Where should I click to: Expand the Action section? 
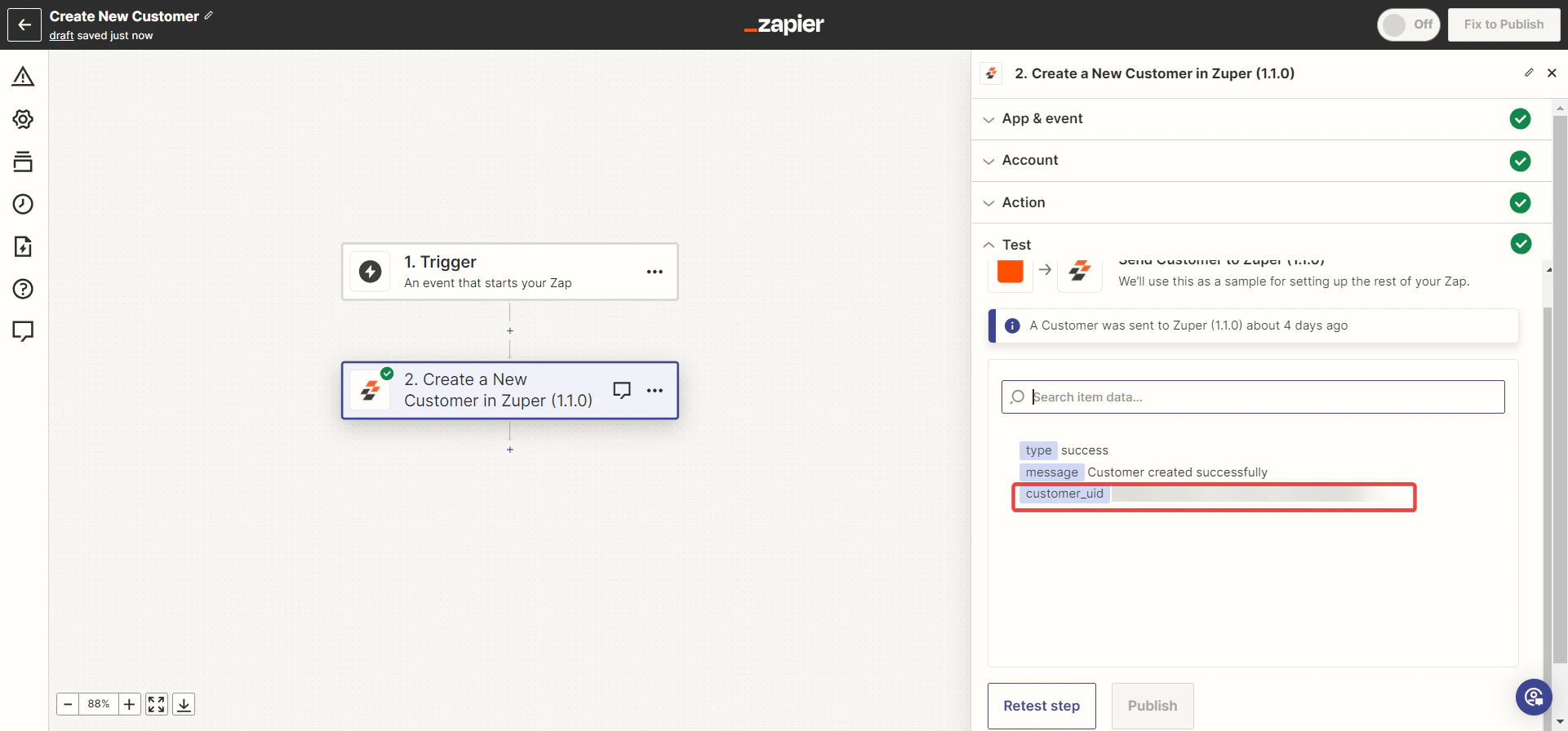1262,202
